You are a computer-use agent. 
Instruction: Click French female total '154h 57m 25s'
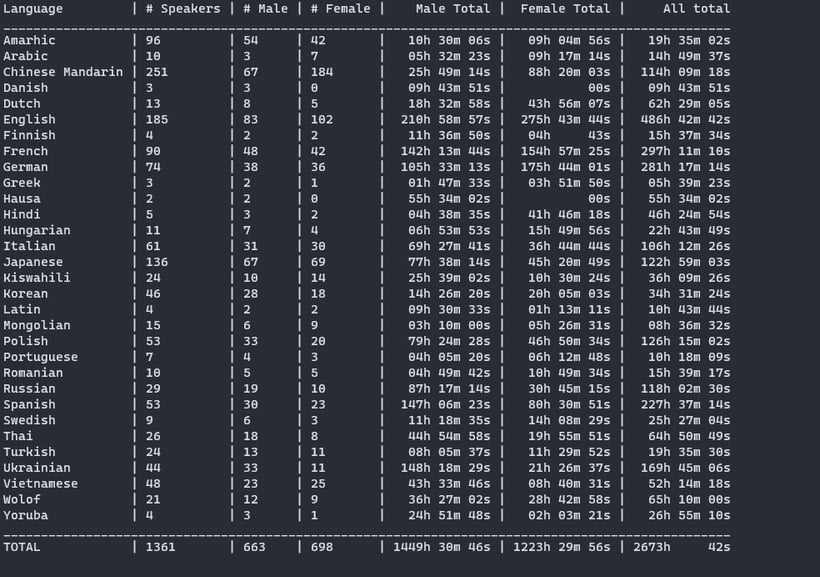565,151
